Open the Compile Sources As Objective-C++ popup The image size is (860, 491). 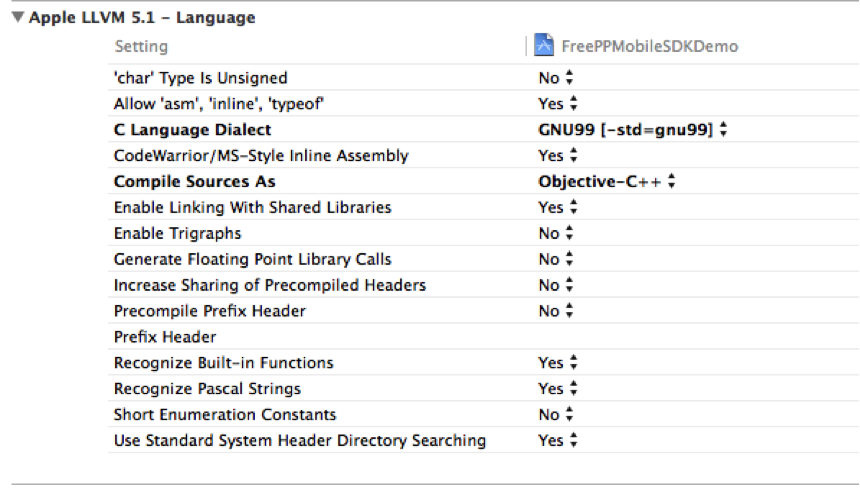click(x=607, y=182)
